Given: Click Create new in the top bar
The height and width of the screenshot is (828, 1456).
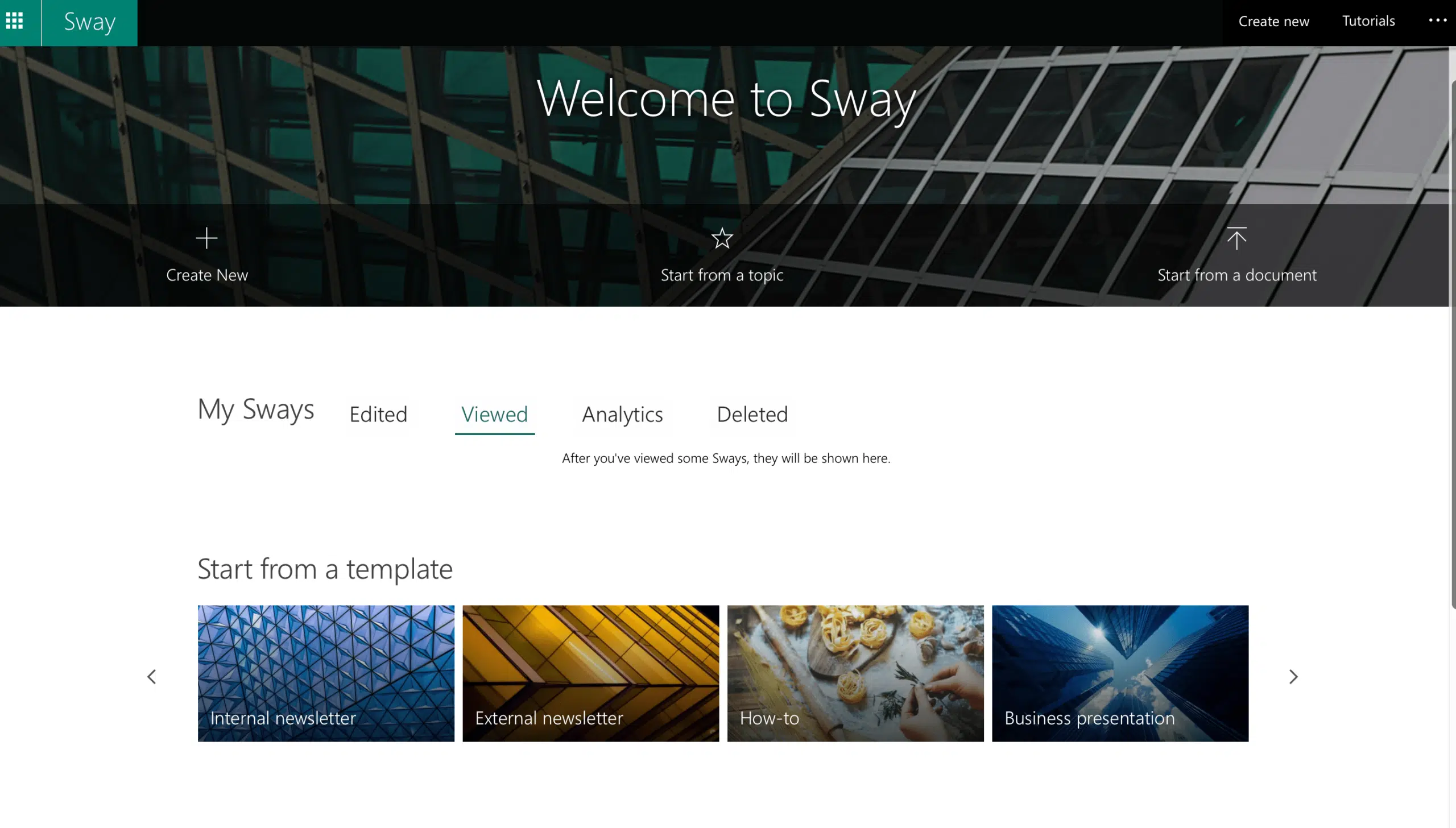Looking at the screenshot, I should click(1273, 22).
